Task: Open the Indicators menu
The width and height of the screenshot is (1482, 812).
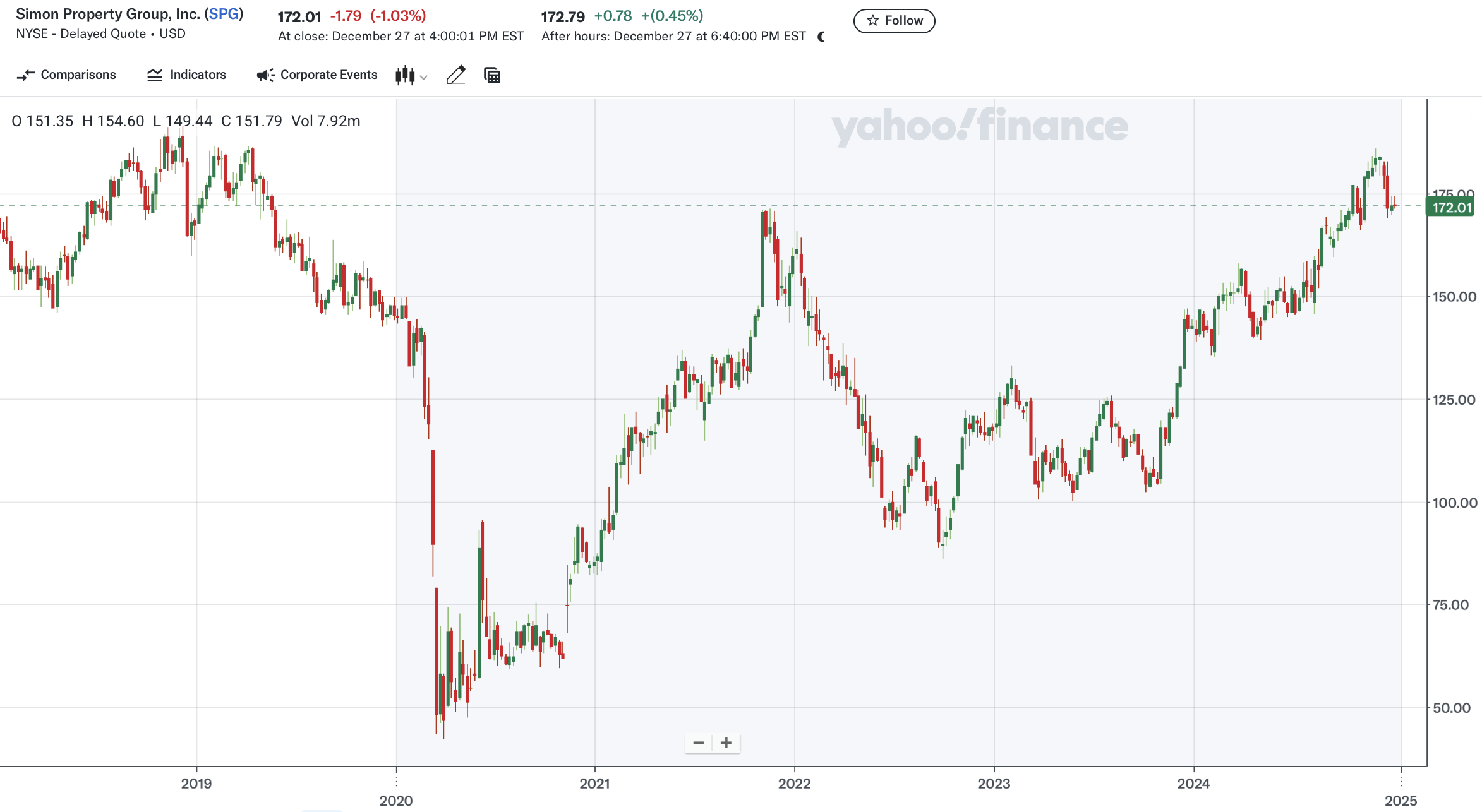Action: [x=186, y=75]
